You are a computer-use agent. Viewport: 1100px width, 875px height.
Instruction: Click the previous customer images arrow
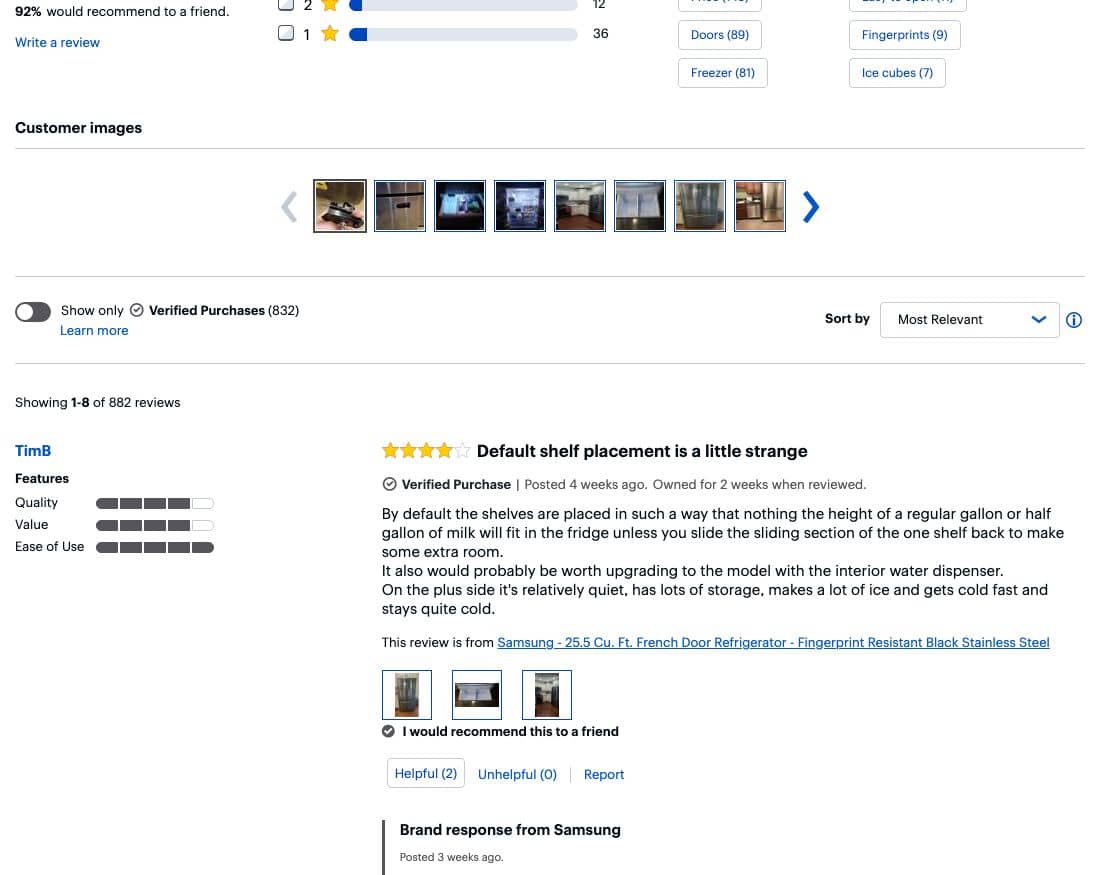(x=289, y=207)
